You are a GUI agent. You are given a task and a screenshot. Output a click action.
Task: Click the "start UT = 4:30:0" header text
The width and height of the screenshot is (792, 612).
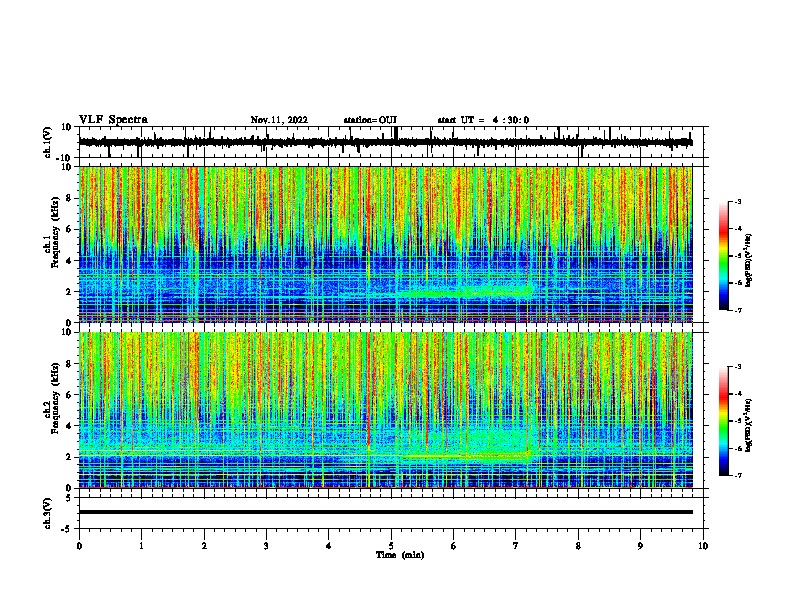483,120
